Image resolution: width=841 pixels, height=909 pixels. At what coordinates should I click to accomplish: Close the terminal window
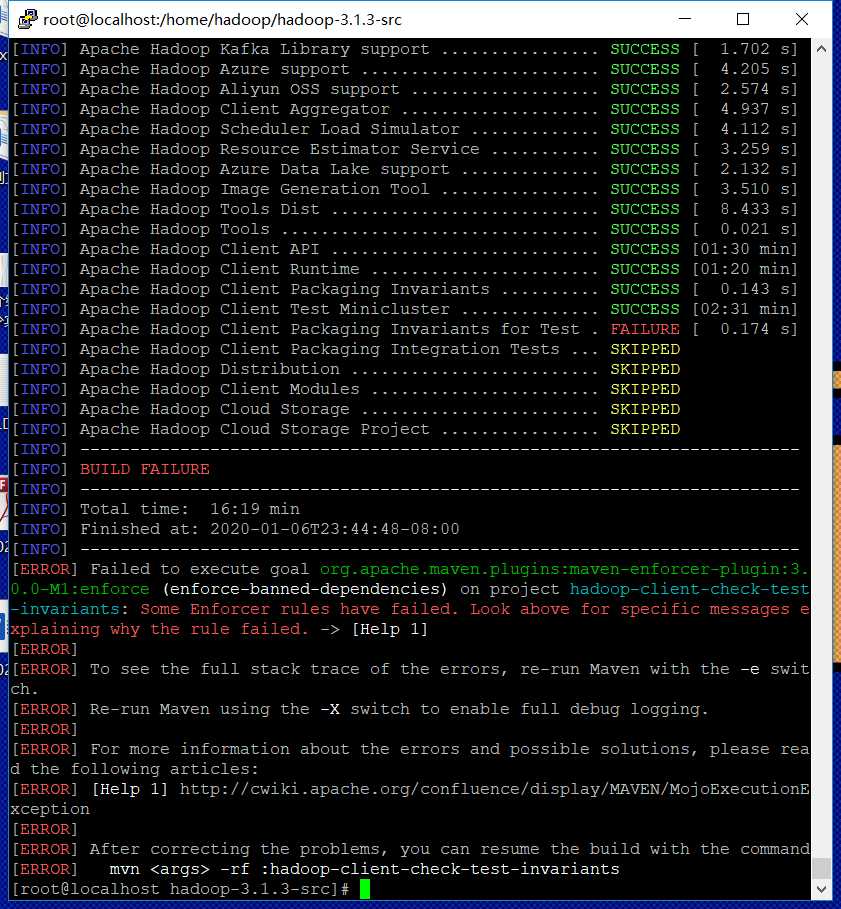pos(802,19)
